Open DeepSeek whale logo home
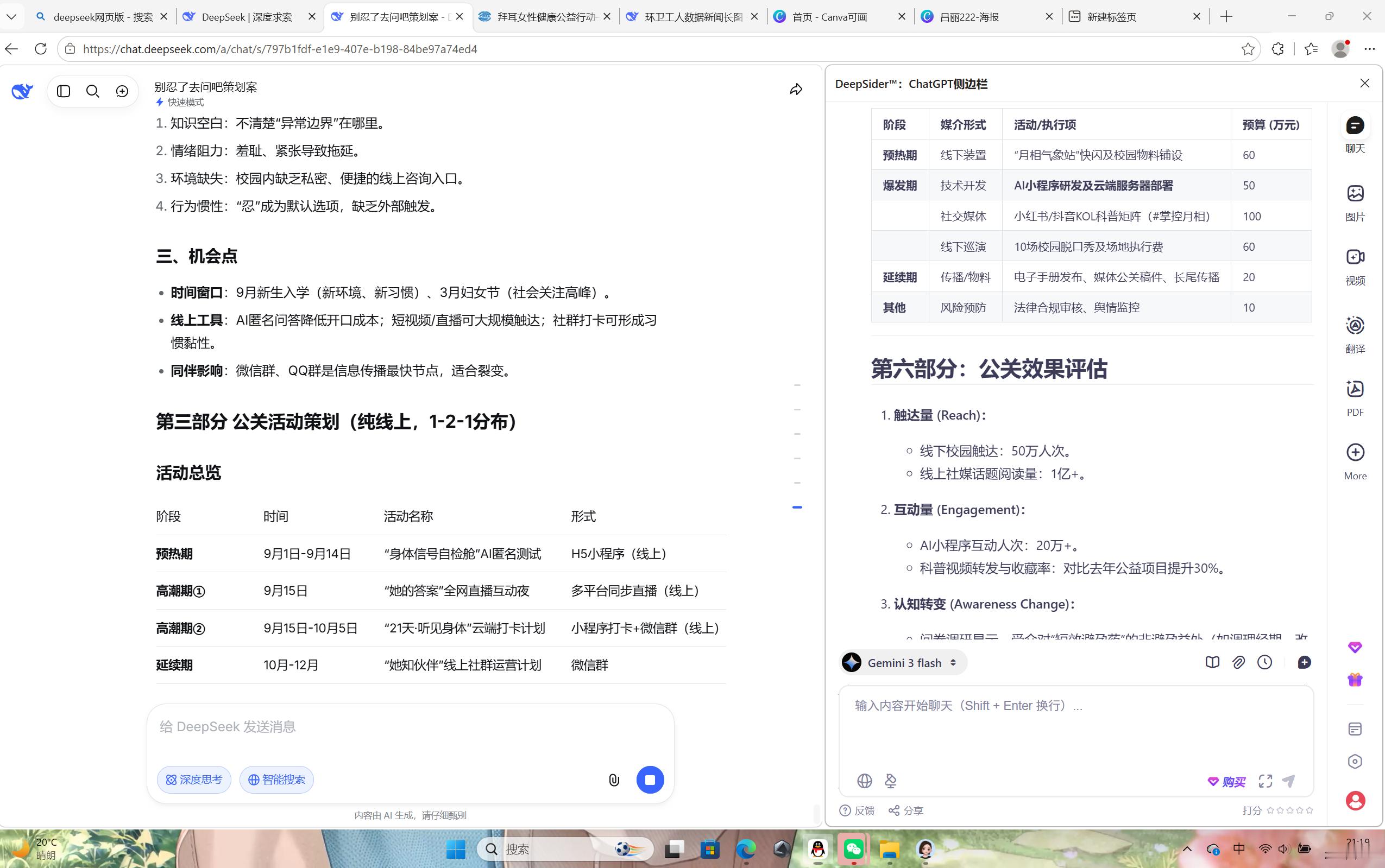 (22, 91)
